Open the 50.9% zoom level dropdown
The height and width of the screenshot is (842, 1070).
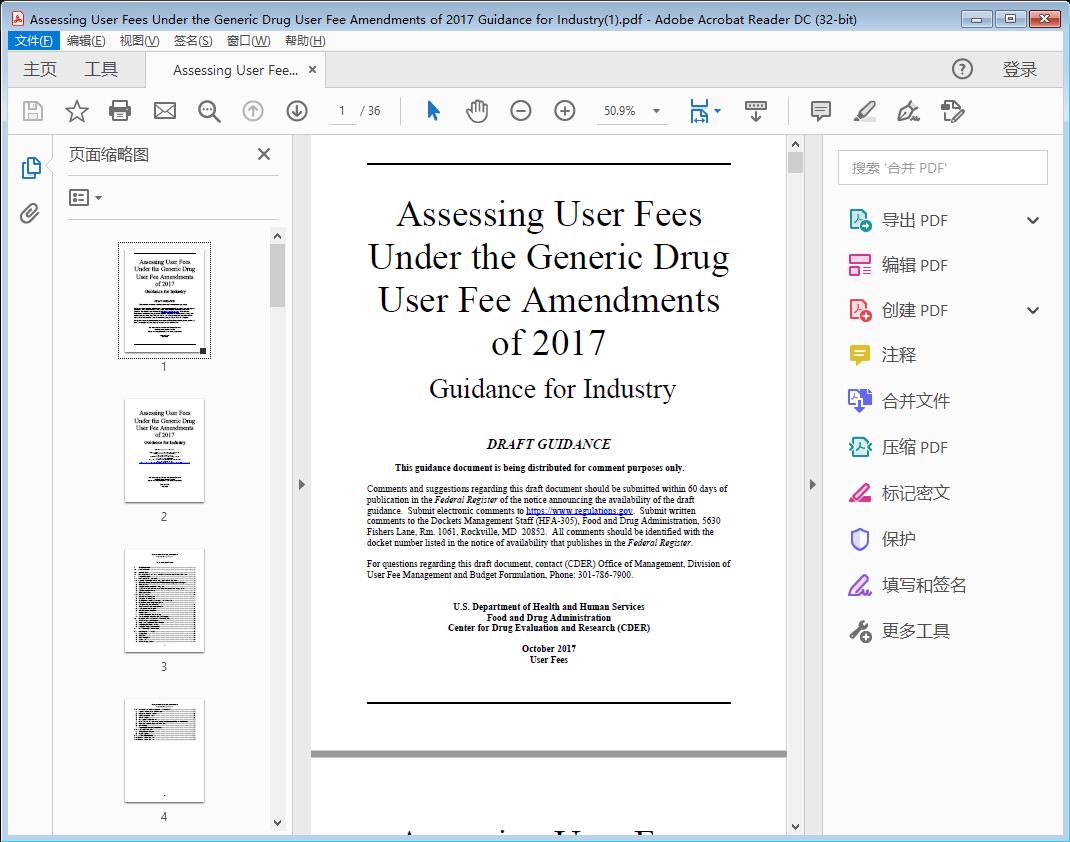pos(632,111)
